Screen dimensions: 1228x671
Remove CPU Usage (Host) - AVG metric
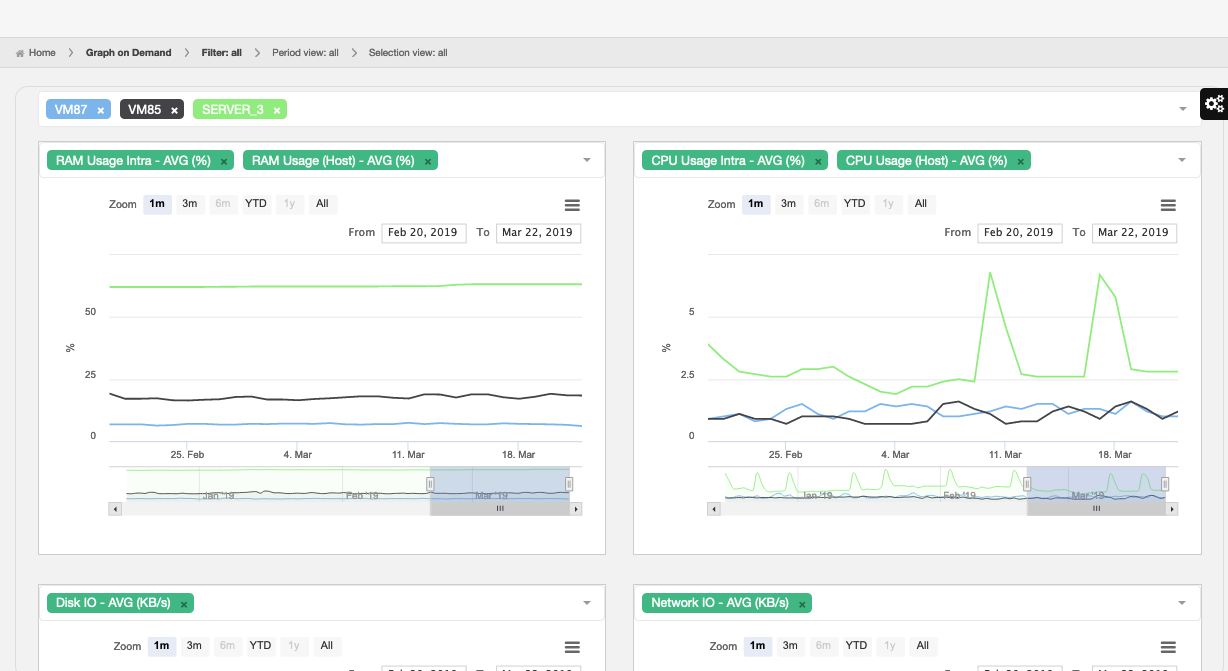coord(1021,161)
